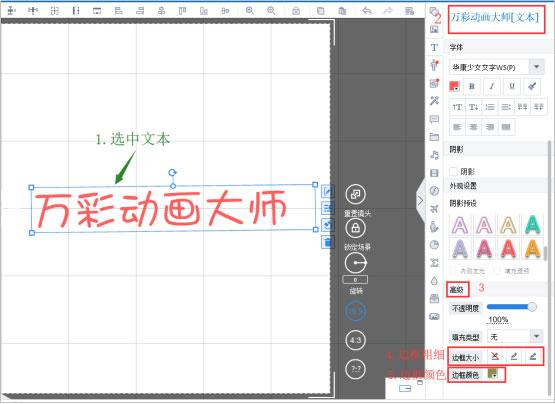The height and width of the screenshot is (404, 555).
Task: Click the thin 边框大小 border size pen
Action: (514, 357)
